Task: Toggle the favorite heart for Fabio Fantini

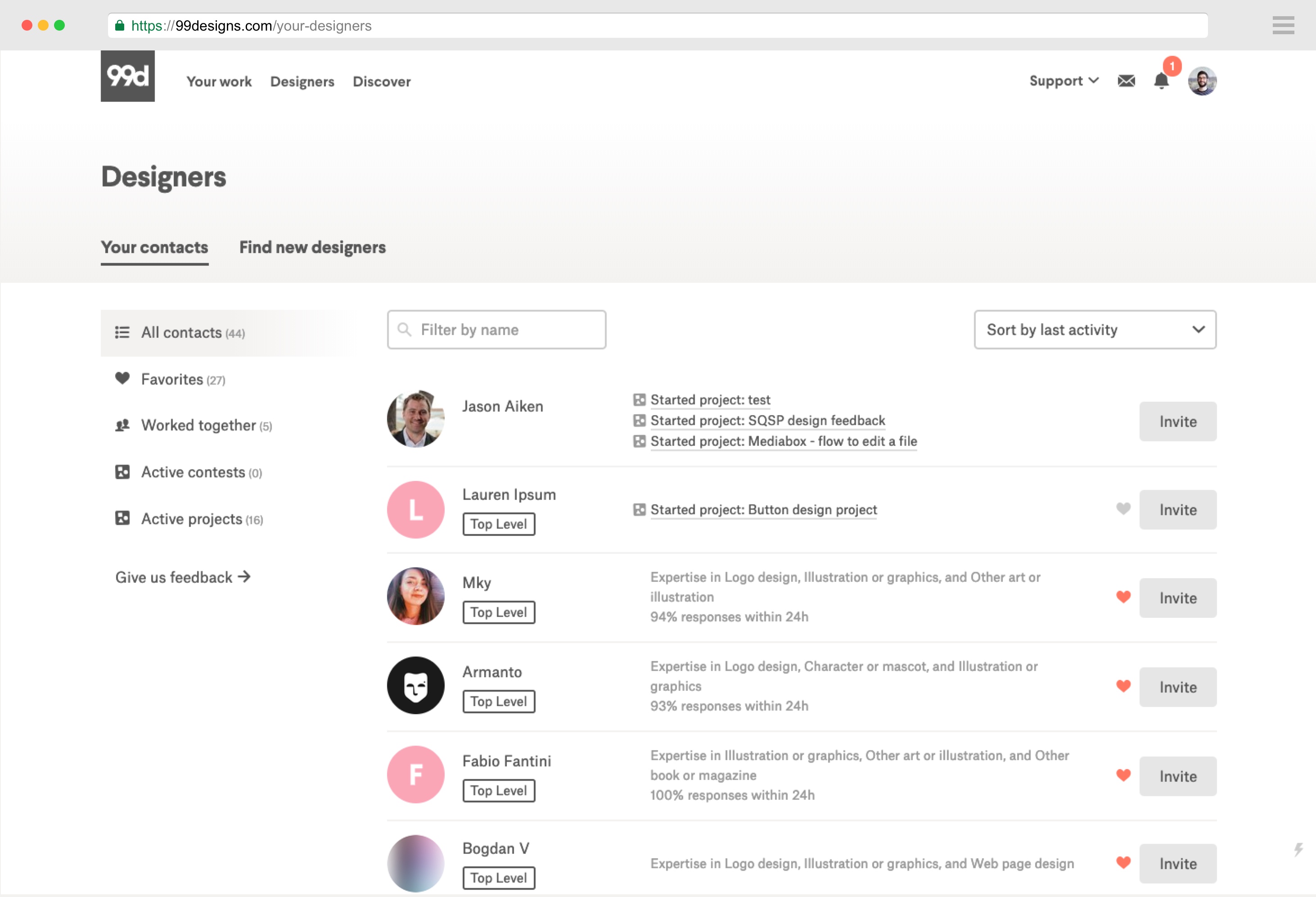Action: [1123, 775]
